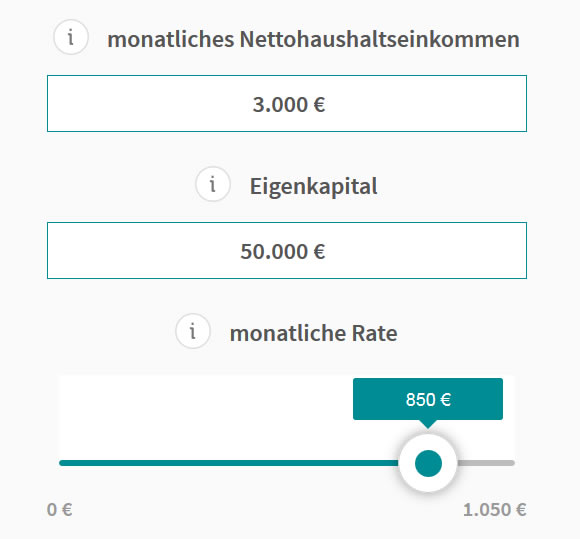Show the Eigenkapital info tooltip icon

pos(213,184)
